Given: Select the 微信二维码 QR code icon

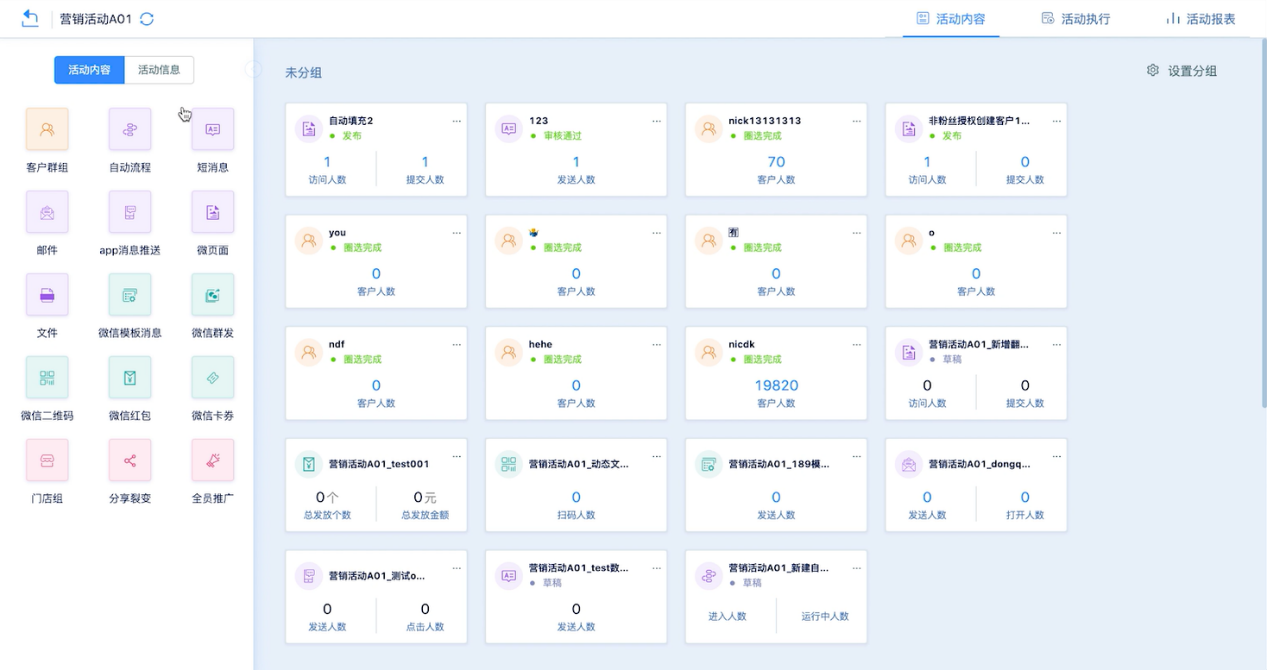Looking at the screenshot, I should [x=47, y=377].
